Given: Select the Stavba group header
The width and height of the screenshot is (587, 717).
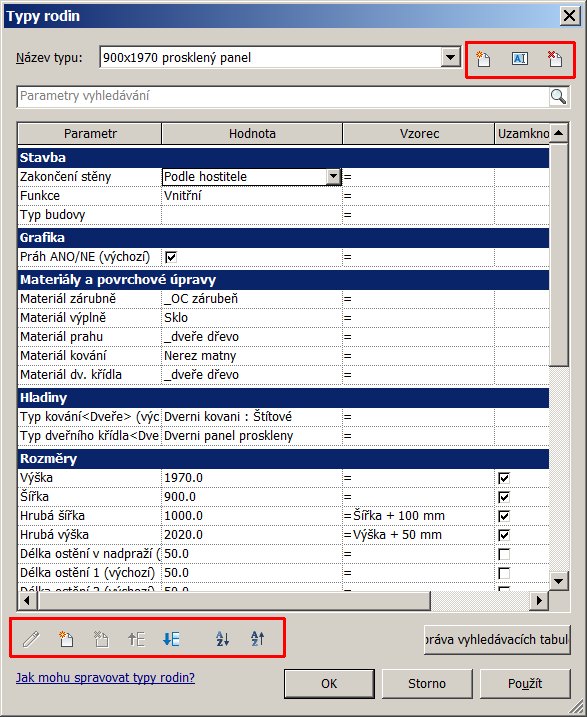Looking at the screenshot, I should [x=283, y=158].
